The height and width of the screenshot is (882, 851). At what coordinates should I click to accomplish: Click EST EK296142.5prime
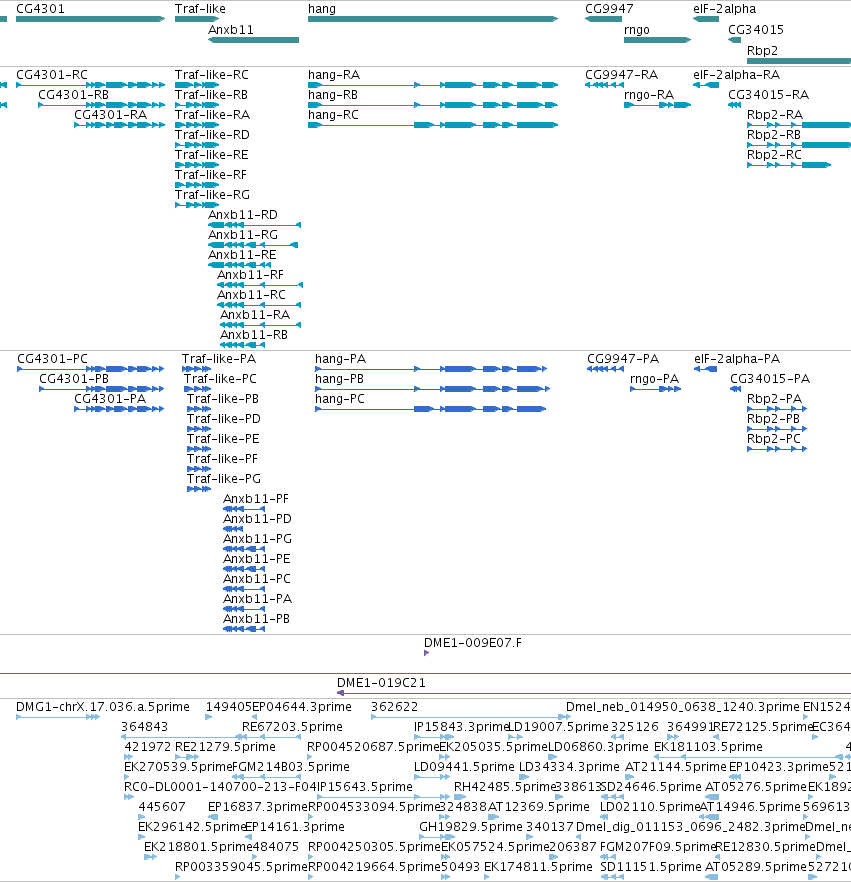pos(142,837)
